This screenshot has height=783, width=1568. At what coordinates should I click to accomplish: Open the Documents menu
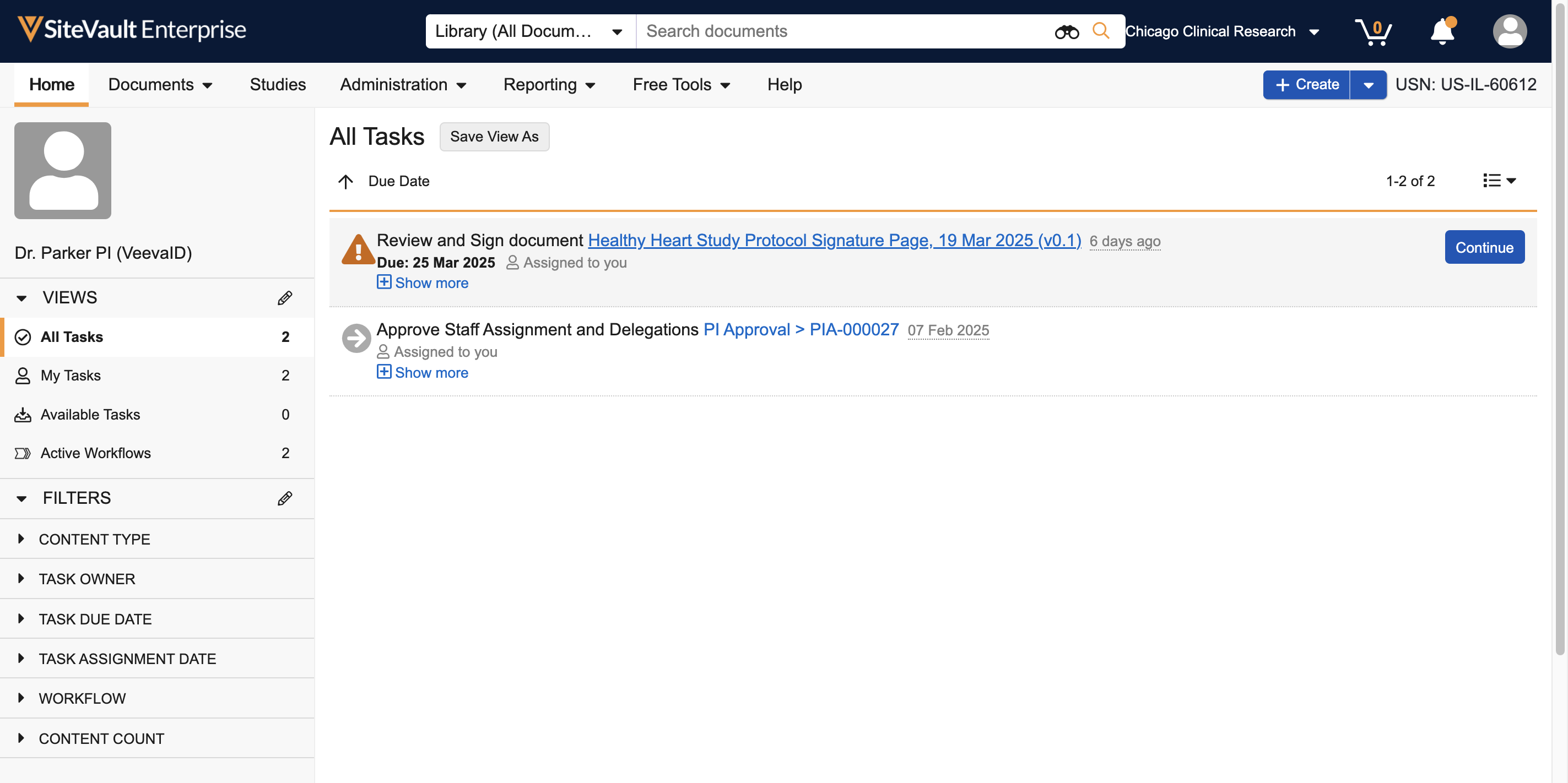(160, 85)
